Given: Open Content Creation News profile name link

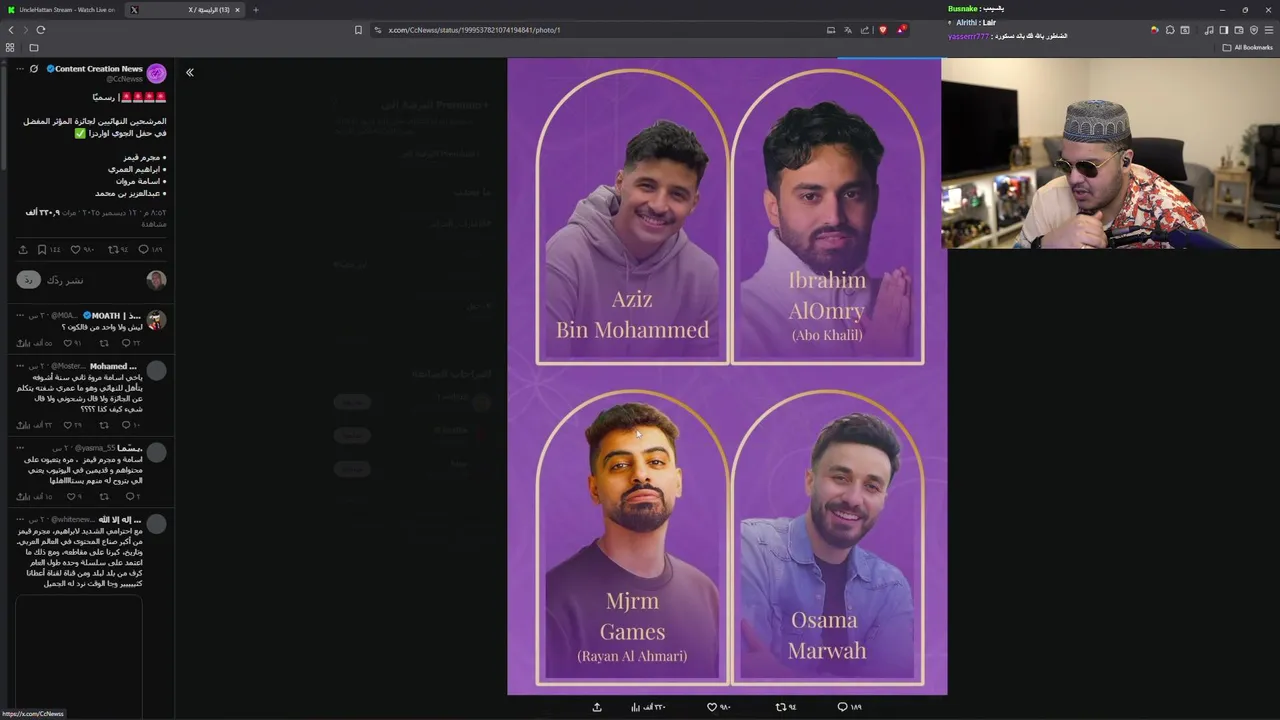Looking at the screenshot, I should (98, 69).
